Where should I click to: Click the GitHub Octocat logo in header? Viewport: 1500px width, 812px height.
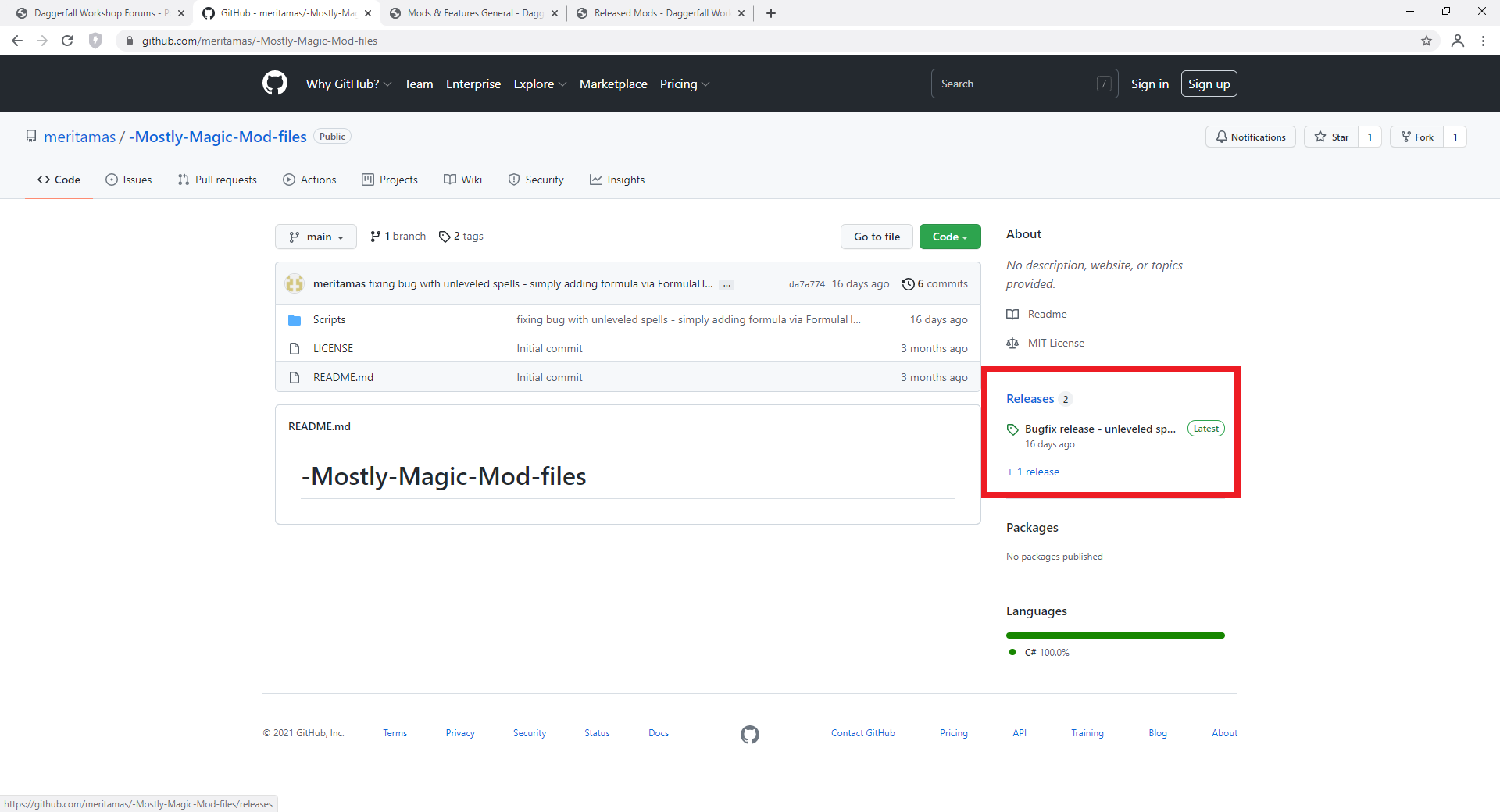(274, 84)
